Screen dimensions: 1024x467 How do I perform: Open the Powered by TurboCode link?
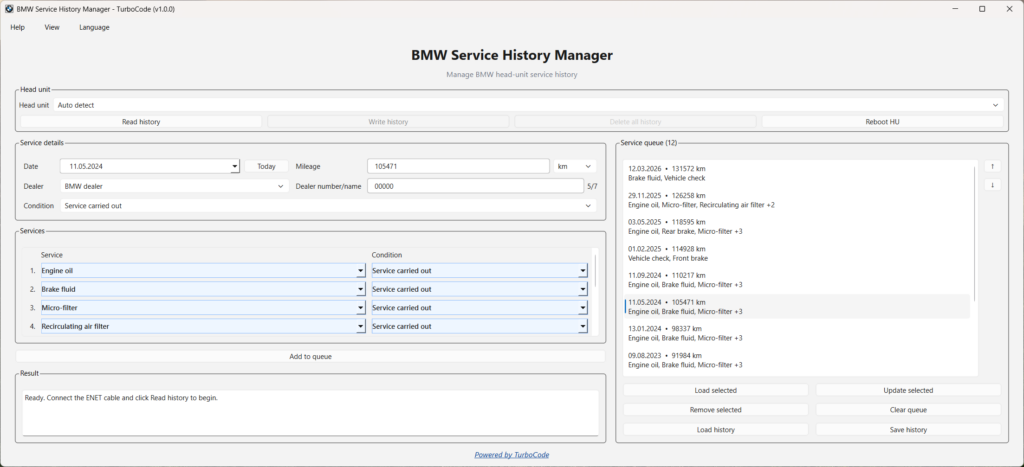pyautogui.click(x=512, y=455)
